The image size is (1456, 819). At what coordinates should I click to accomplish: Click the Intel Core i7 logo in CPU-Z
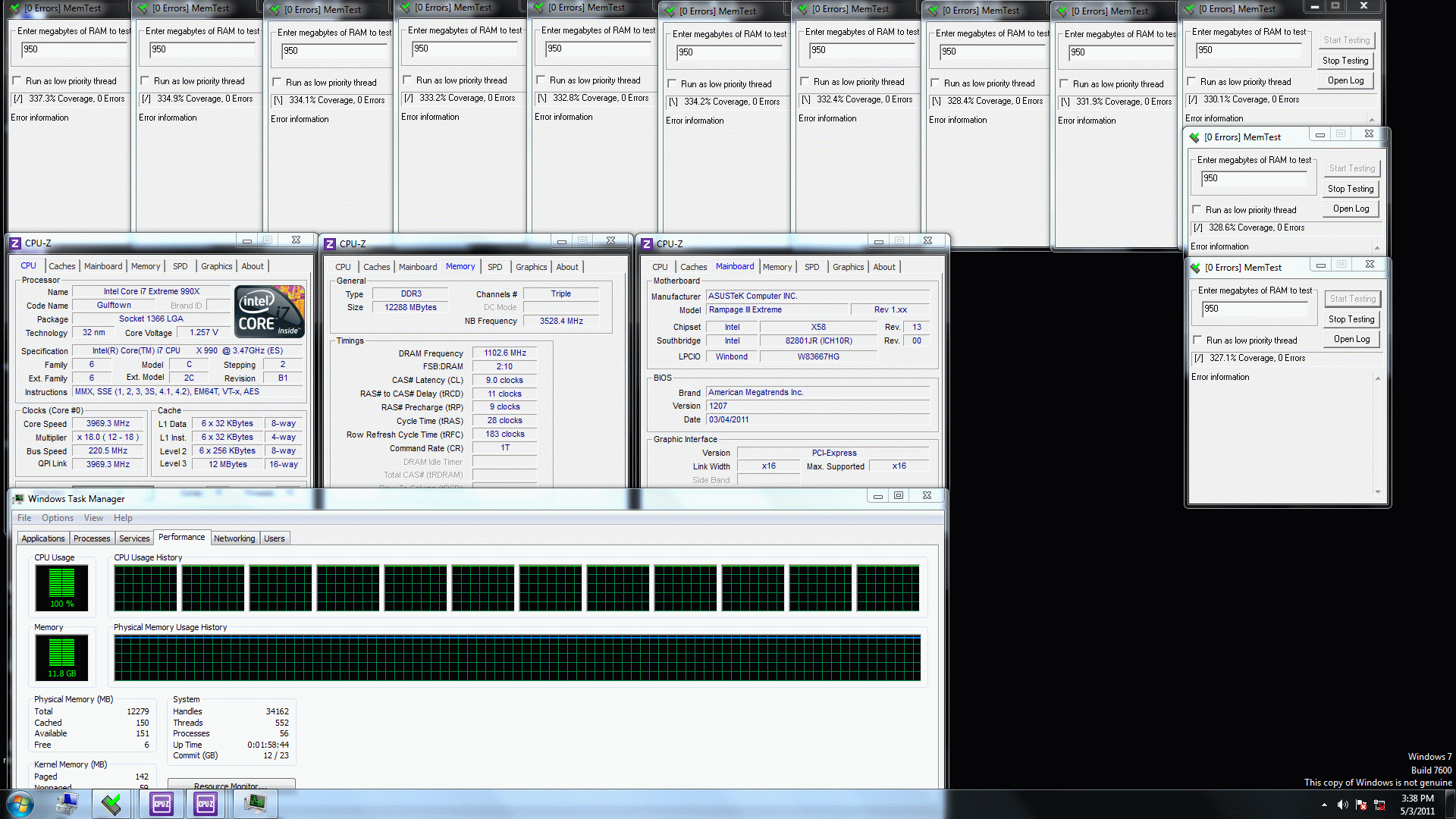[269, 311]
